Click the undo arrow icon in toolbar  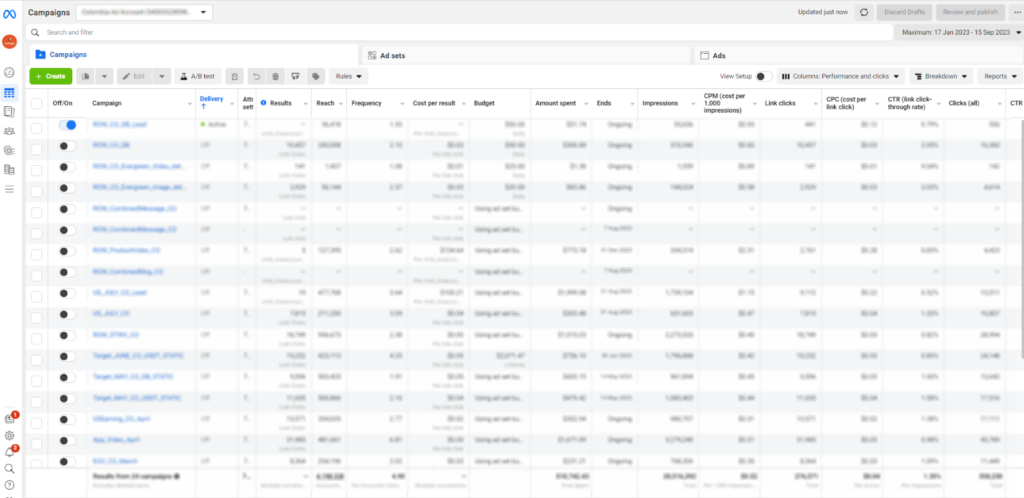[256, 76]
